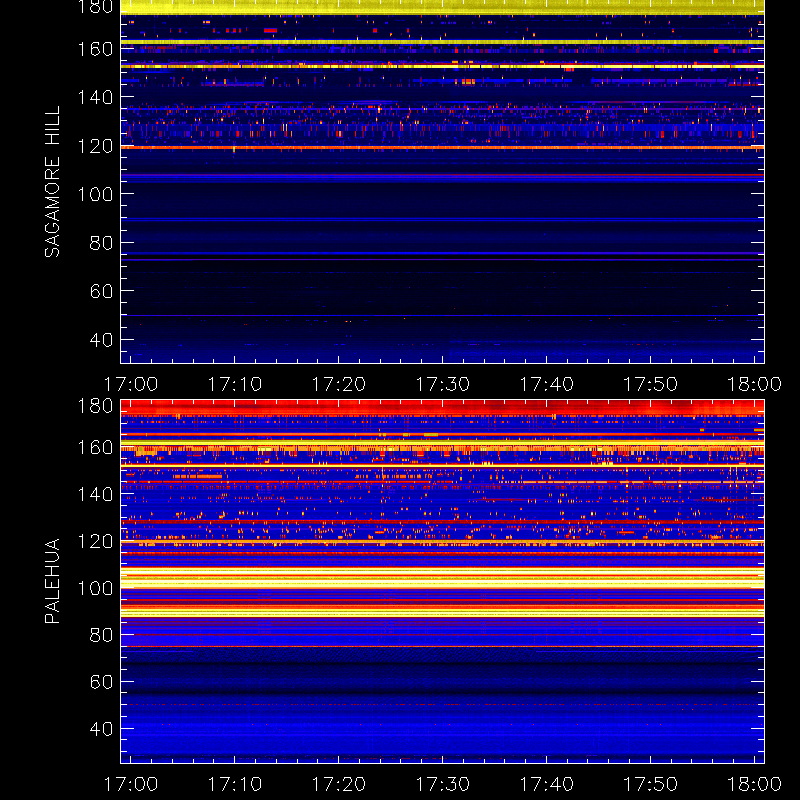Select the 100 tick label on Palehua axis
The image size is (800, 800).
click(x=95, y=588)
